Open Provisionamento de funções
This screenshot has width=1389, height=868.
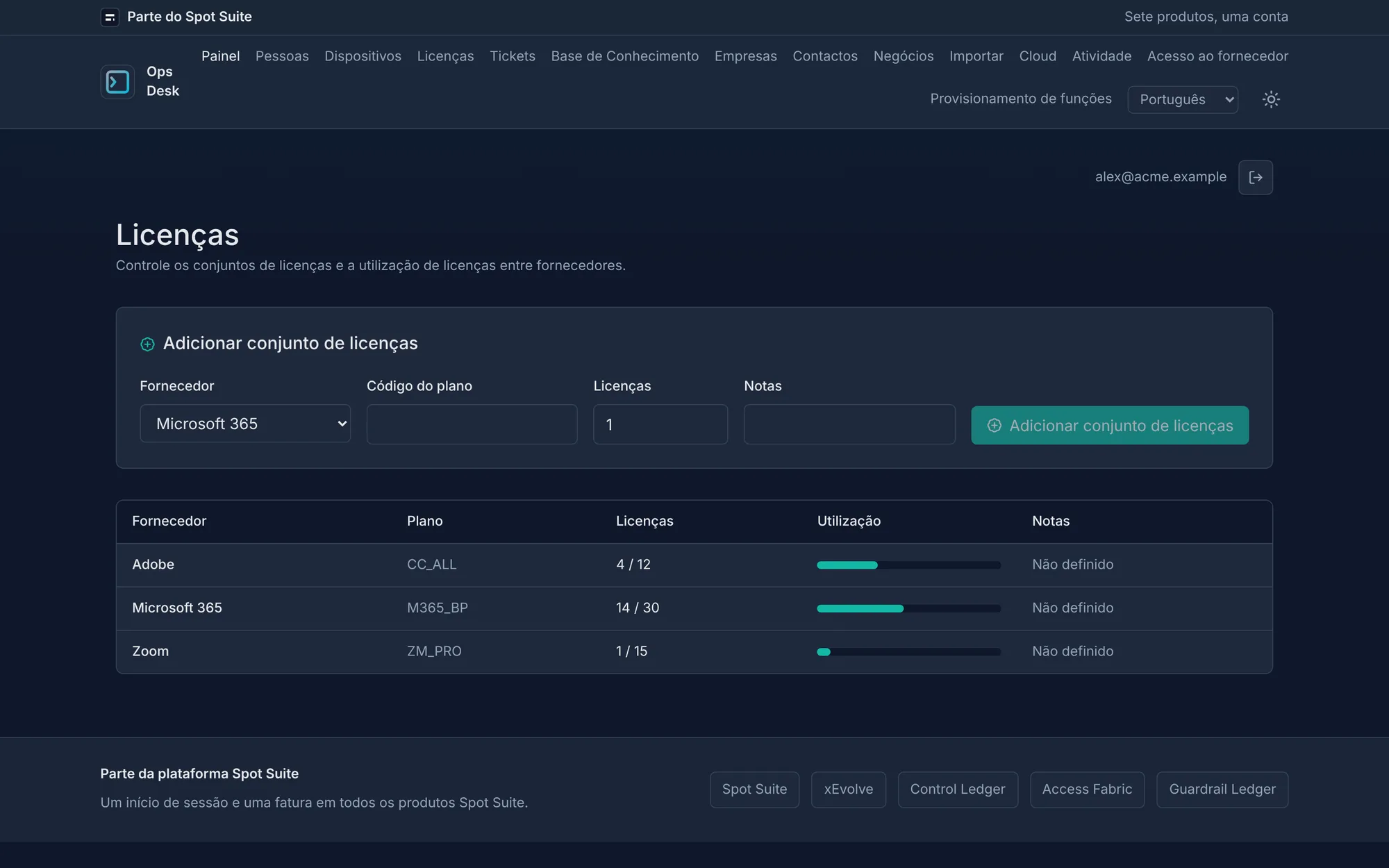pyautogui.click(x=1021, y=99)
